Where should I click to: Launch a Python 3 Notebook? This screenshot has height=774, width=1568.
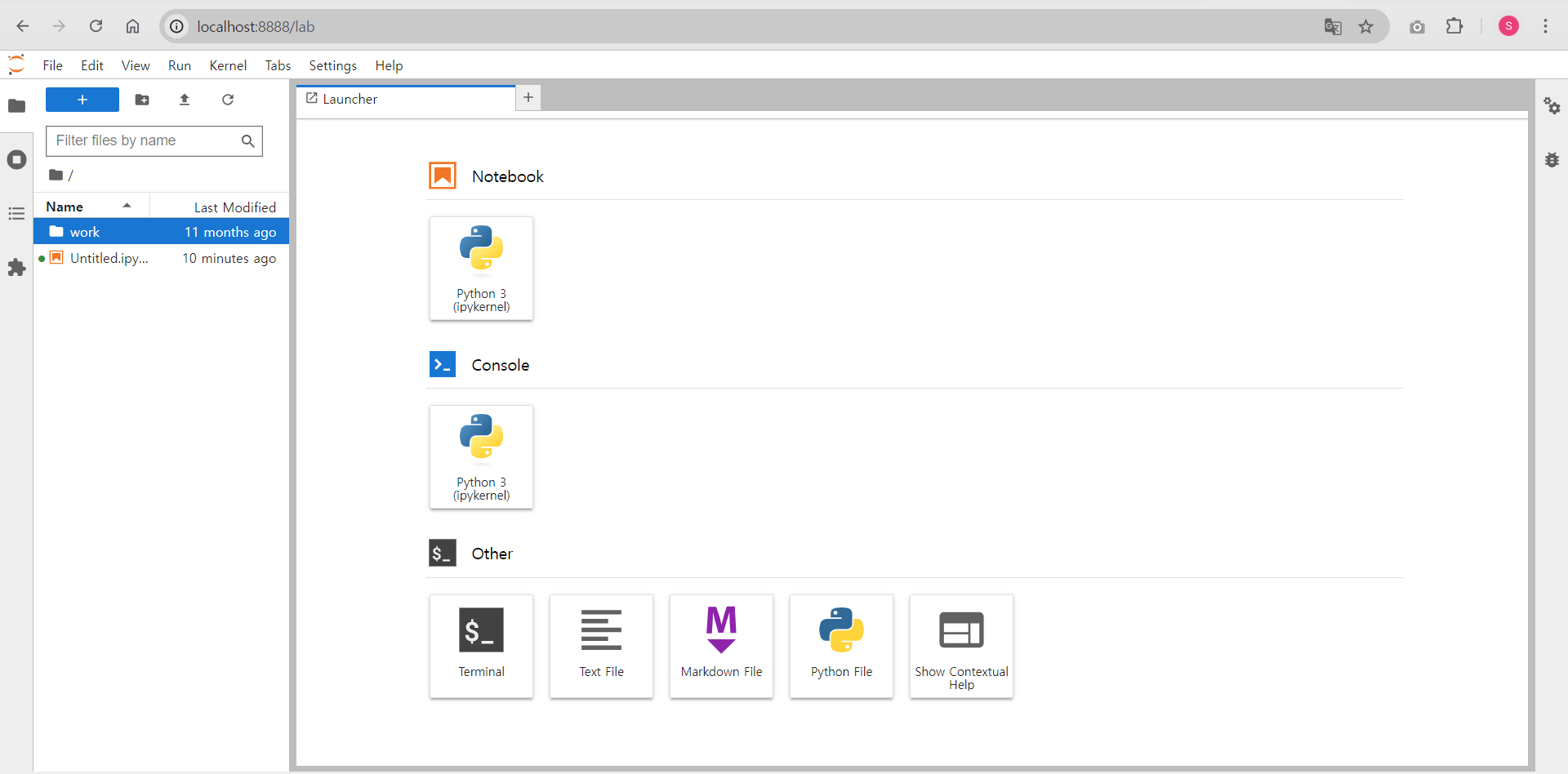[x=482, y=269]
